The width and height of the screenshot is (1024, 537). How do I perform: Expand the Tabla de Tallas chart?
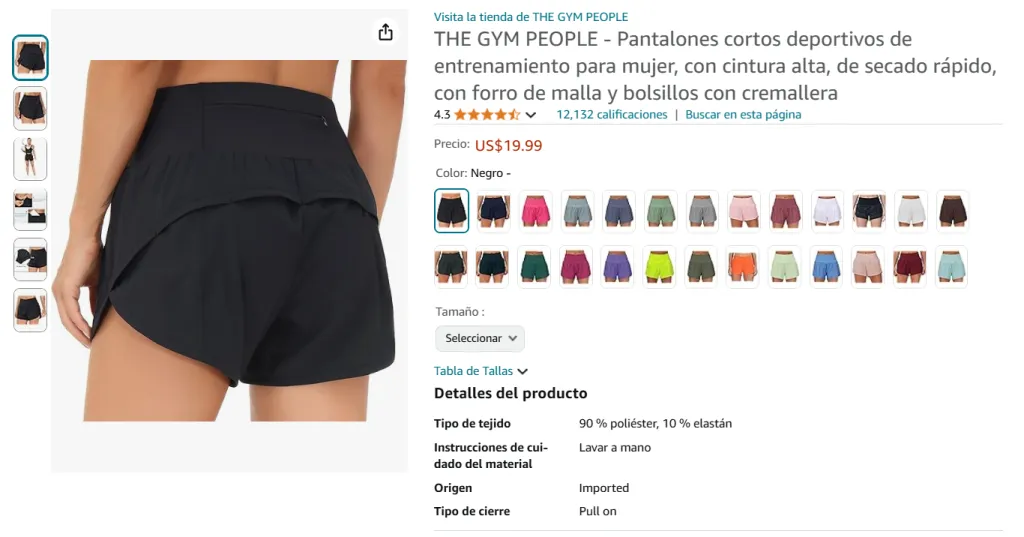pos(481,371)
